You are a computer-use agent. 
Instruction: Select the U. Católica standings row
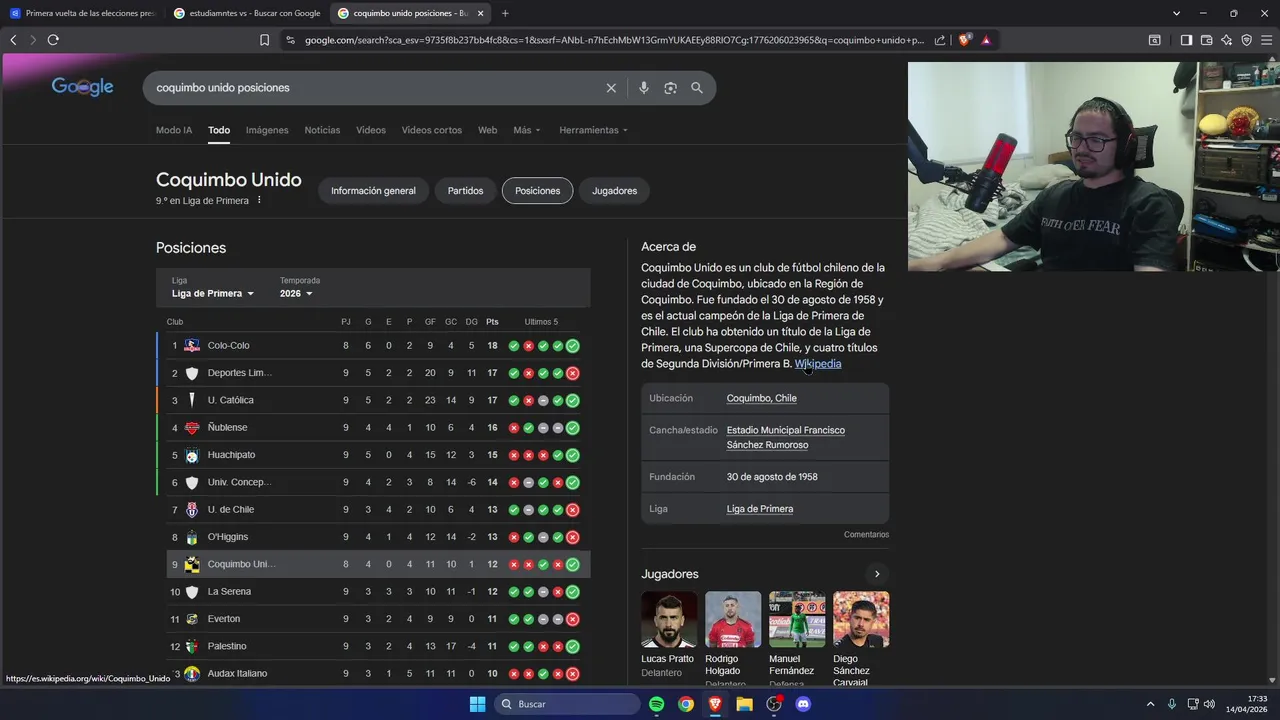coord(373,400)
